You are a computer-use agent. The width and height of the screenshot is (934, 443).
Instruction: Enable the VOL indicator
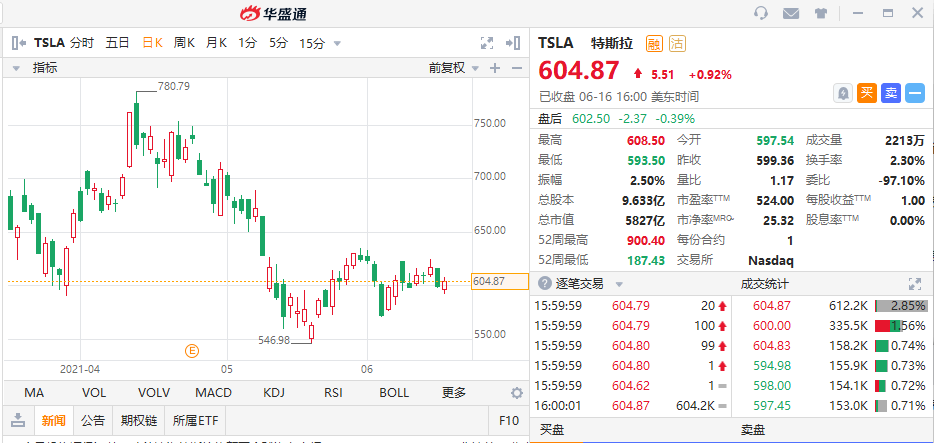coord(94,393)
